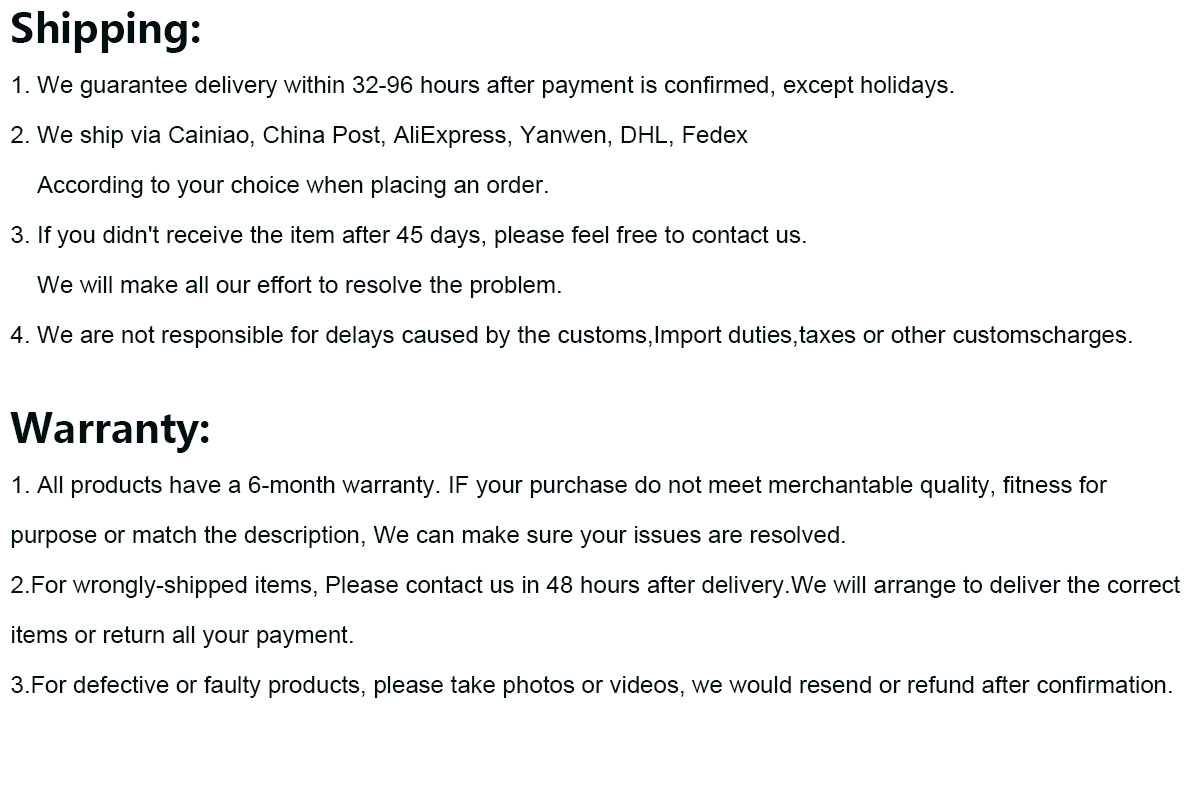This screenshot has width=1200, height=800.
Task: Click 'resend or refund after confirmation' text
Action: (951, 686)
